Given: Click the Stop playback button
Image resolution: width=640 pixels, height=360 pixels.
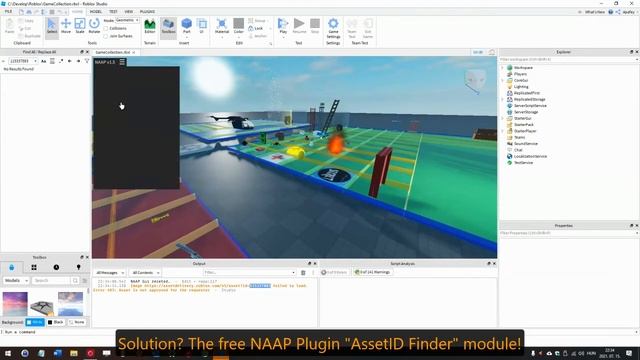Looking at the screenshot, I should 315,27.
